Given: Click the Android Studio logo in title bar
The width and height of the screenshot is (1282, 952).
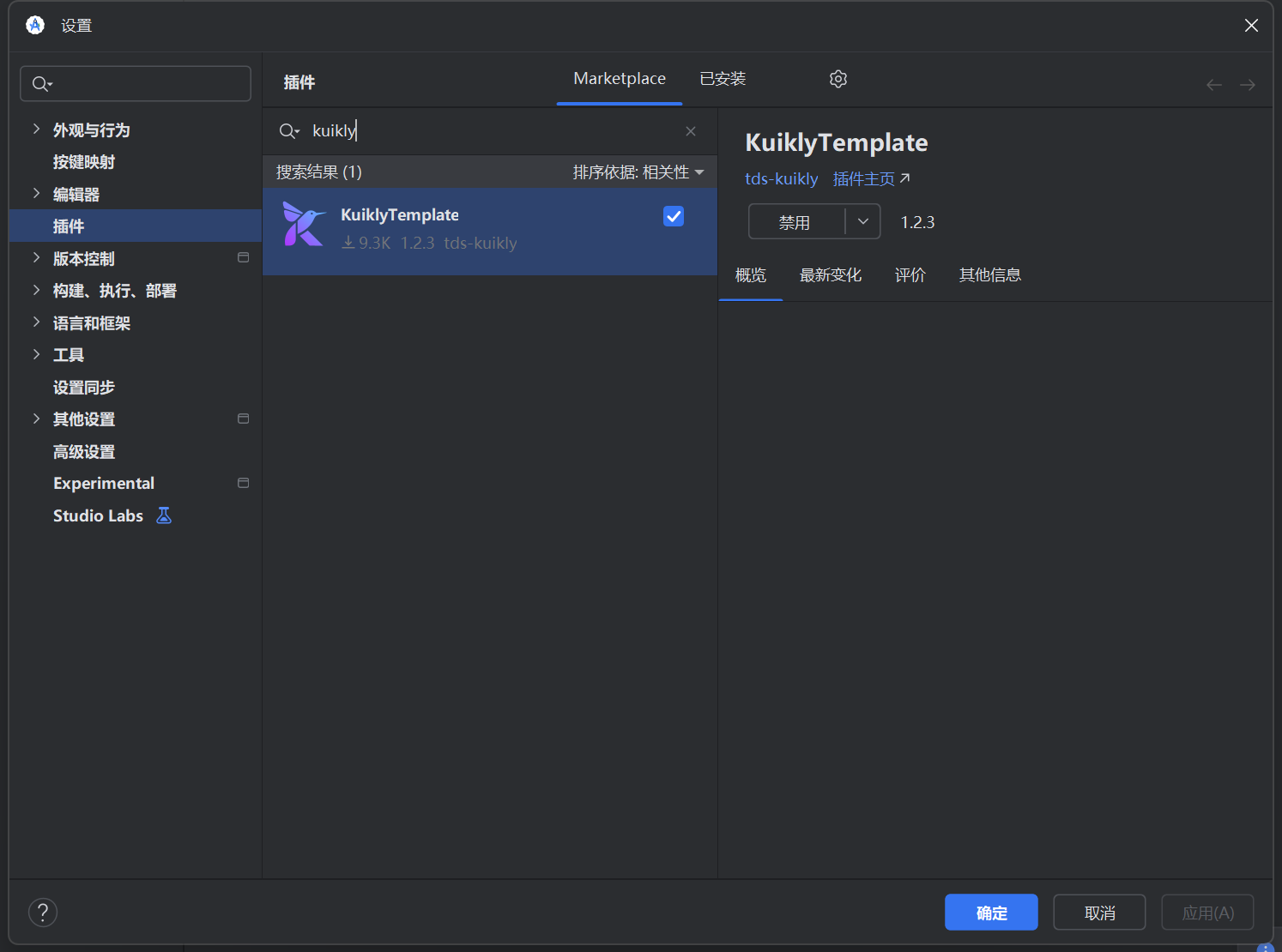Looking at the screenshot, I should 35,25.
